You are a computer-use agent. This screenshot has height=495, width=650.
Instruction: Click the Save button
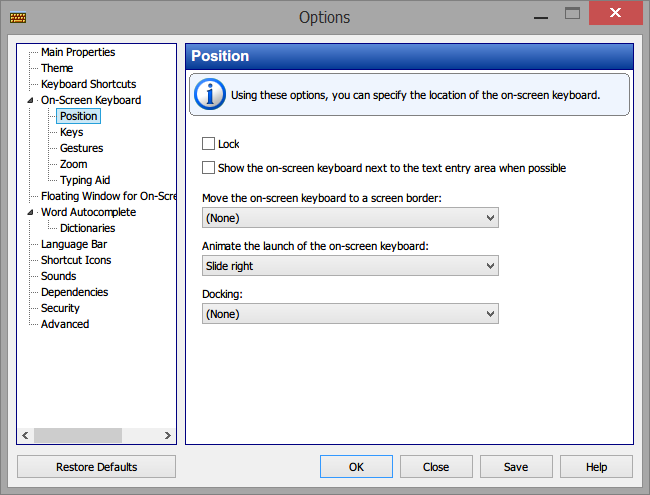(x=516, y=467)
